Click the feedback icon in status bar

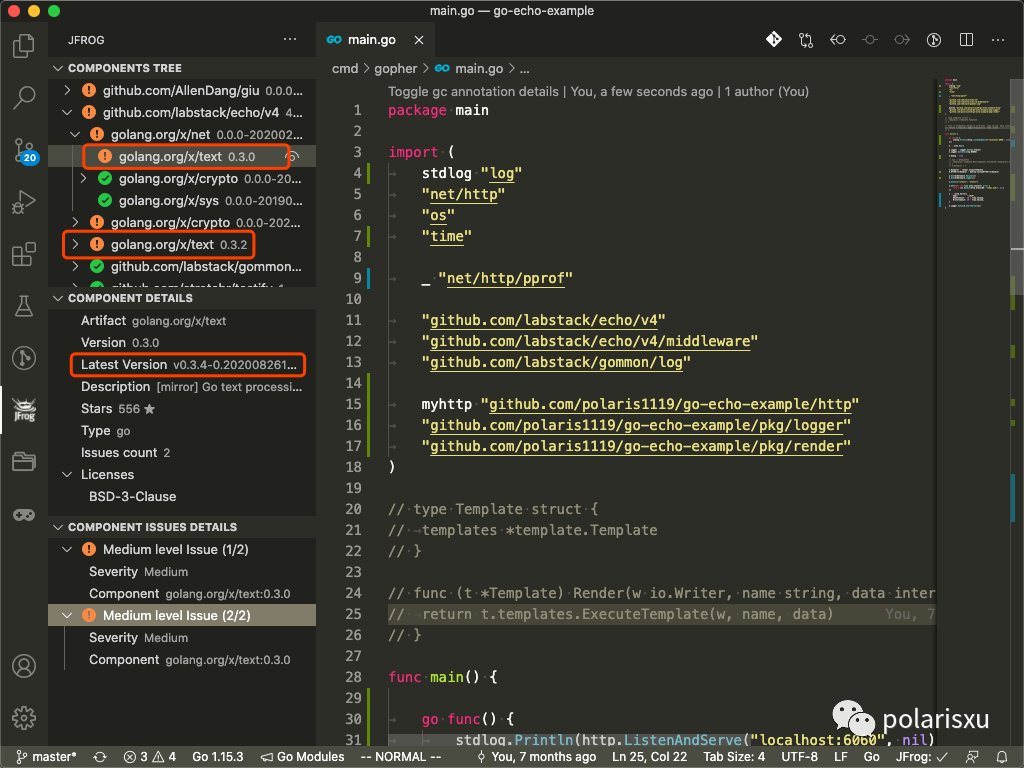pyautogui.click(x=972, y=757)
